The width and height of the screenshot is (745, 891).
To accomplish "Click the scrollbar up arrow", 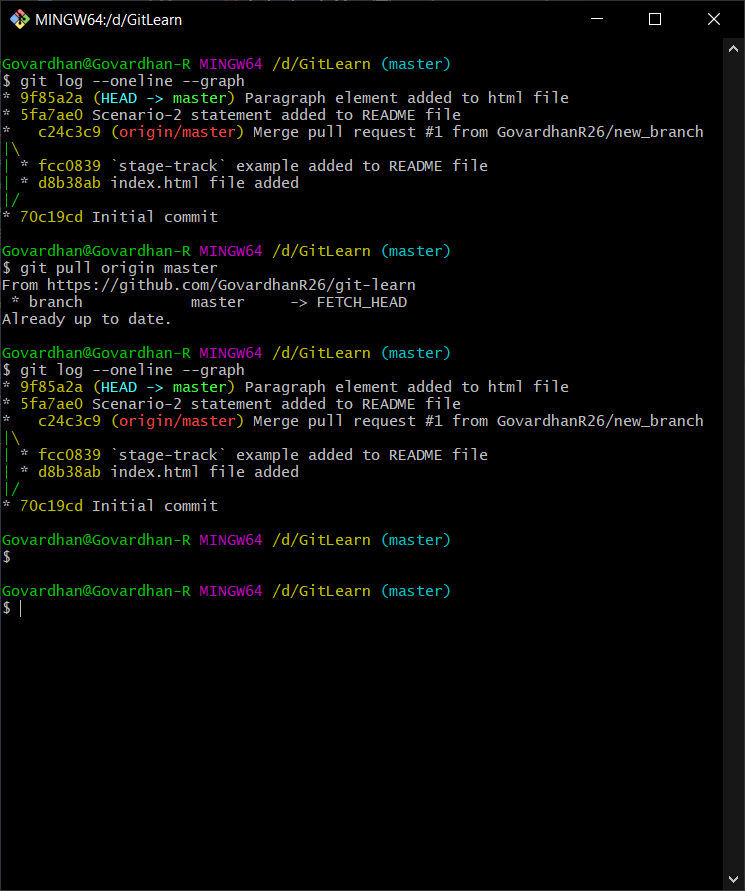I will tap(733, 49).
